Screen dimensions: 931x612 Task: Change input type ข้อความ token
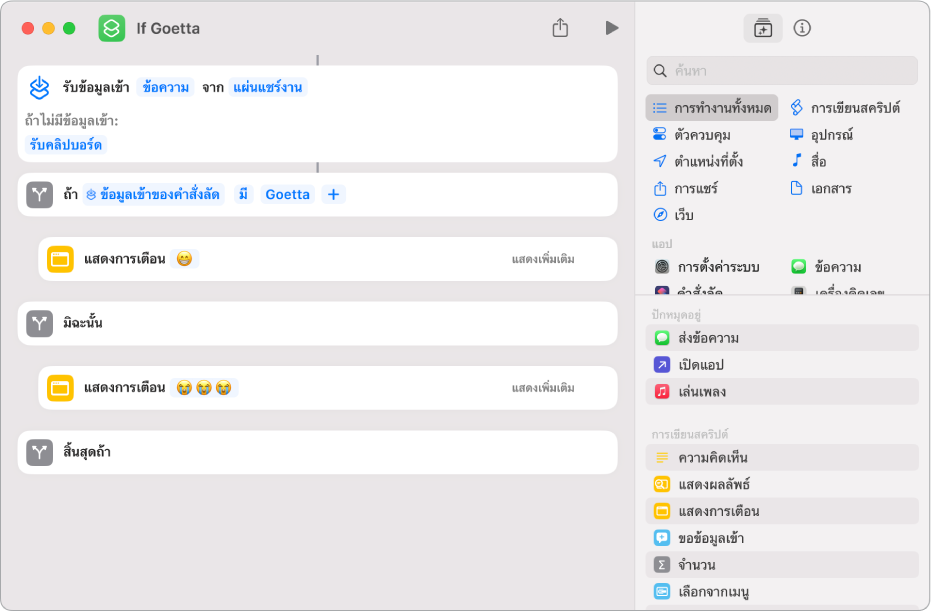(x=166, y=87)
